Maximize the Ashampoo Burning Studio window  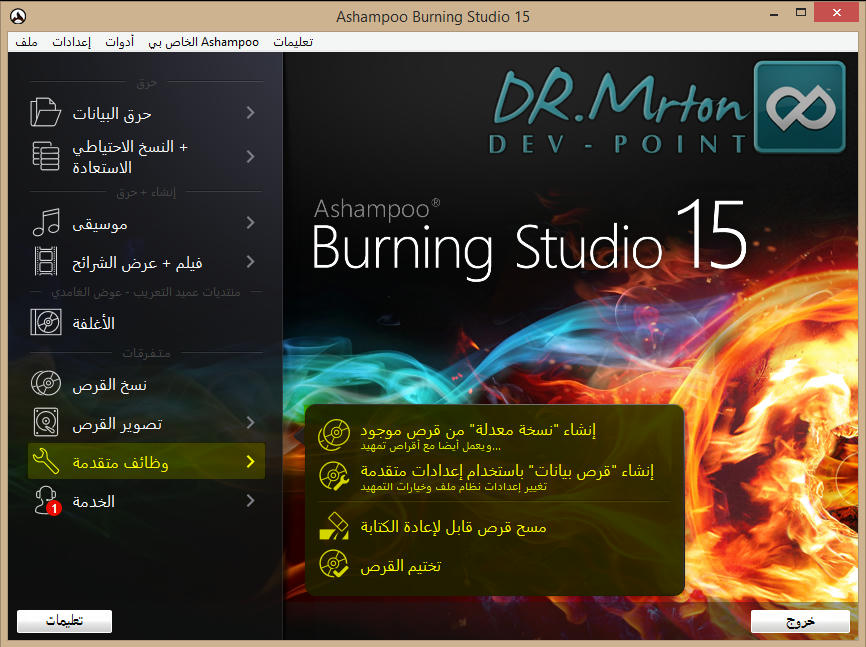[801, 13]
